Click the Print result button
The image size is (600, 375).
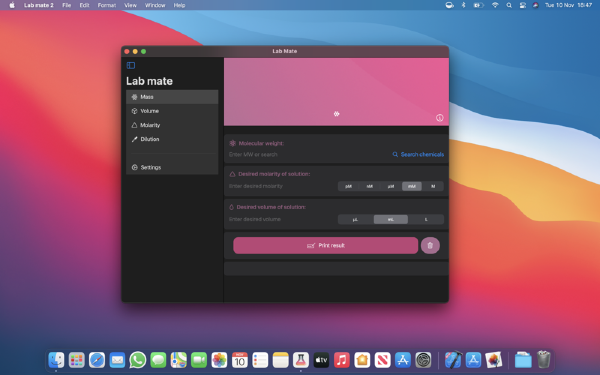tap(326, 245)
